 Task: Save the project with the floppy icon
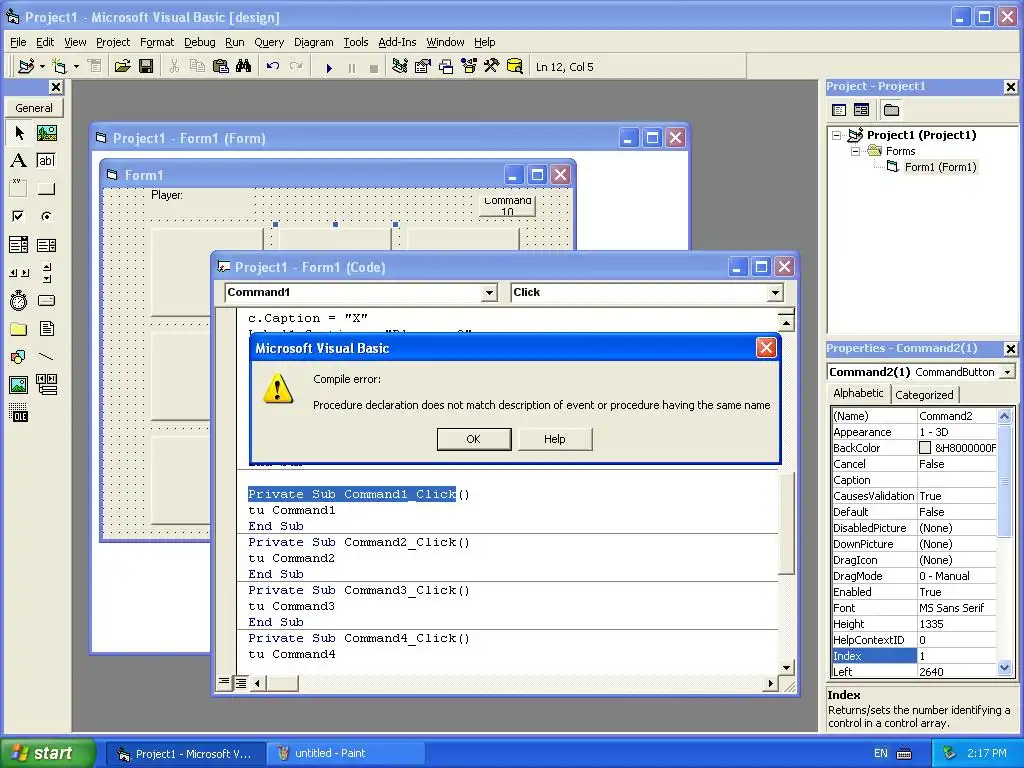point(146,66)
